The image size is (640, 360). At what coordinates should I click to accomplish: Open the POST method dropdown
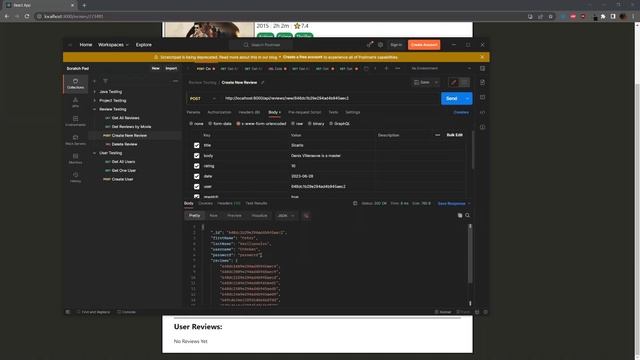[203, 98]
